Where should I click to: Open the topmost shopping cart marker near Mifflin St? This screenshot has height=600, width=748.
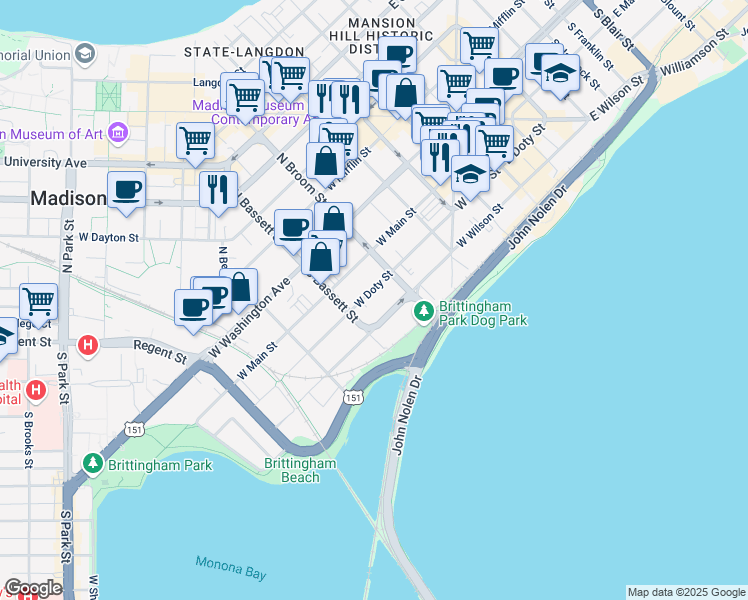[480, 48]
